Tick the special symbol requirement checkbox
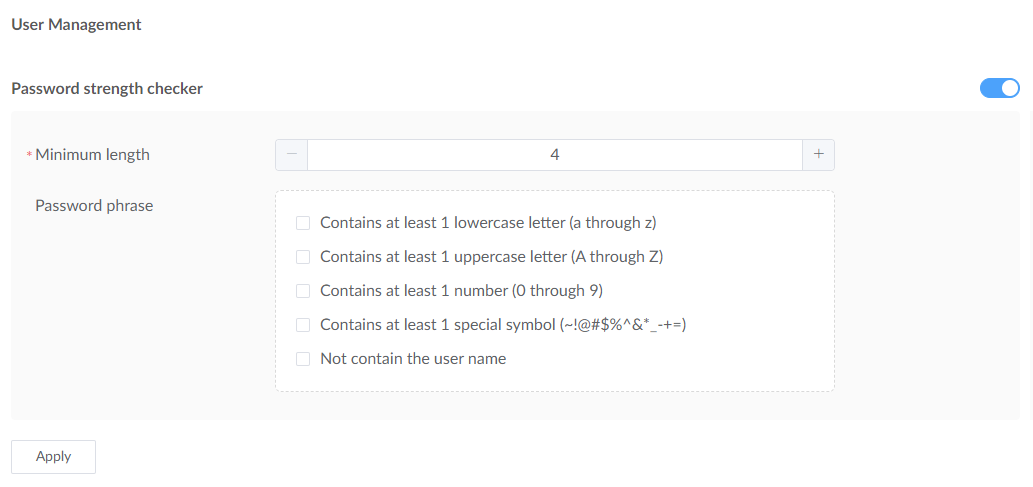This screenshot has width=1033, height=487. coord(303,325)
